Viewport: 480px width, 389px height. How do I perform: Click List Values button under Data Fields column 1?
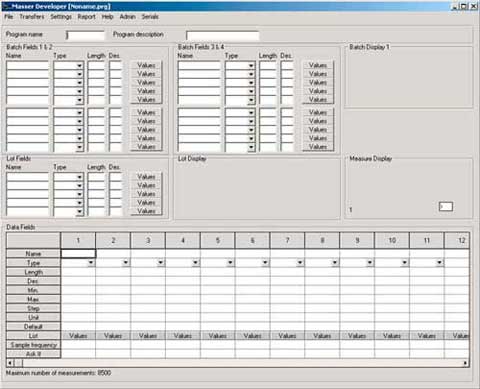point(78,336)
